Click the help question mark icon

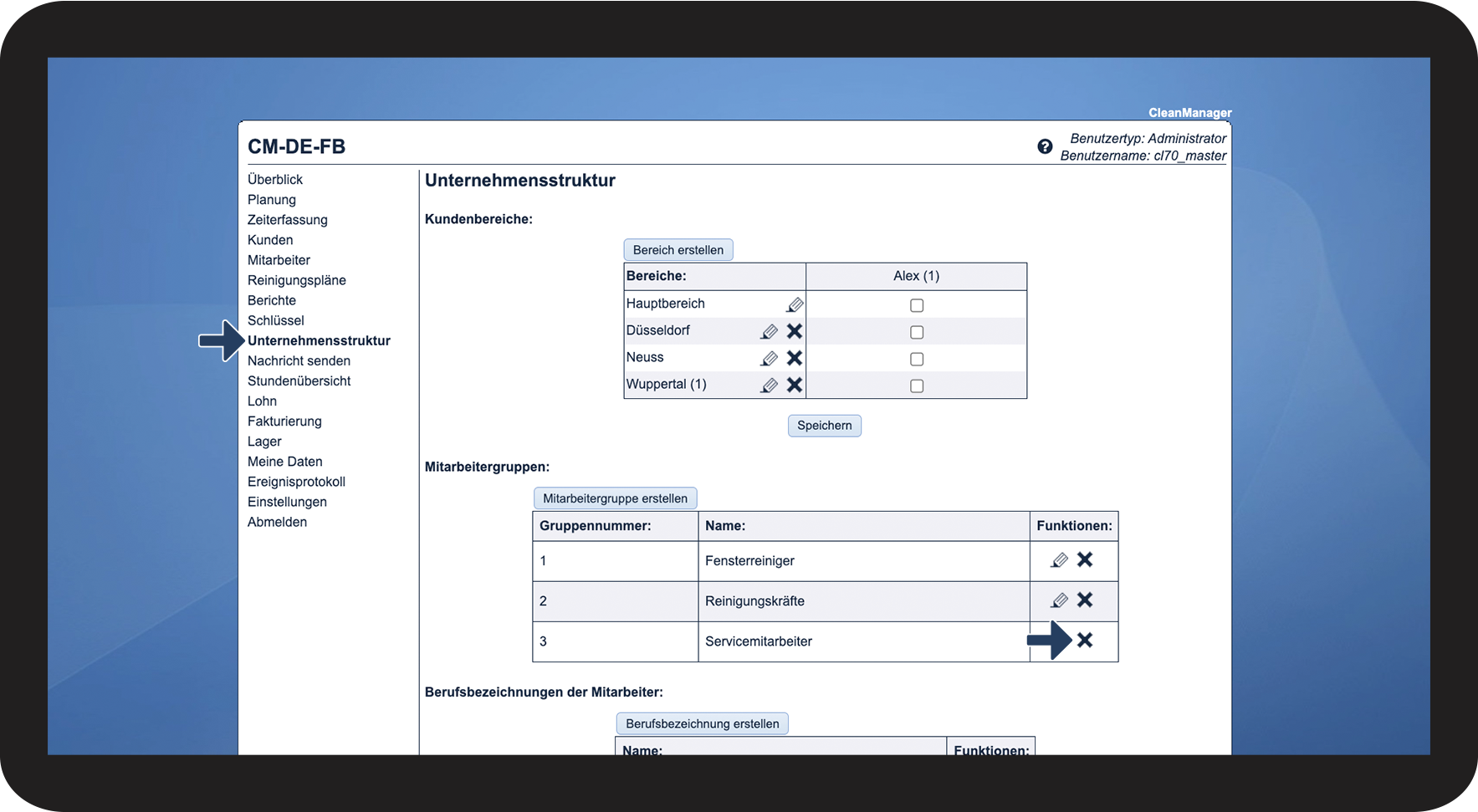pyautogui.click(x=1045, y=147)
